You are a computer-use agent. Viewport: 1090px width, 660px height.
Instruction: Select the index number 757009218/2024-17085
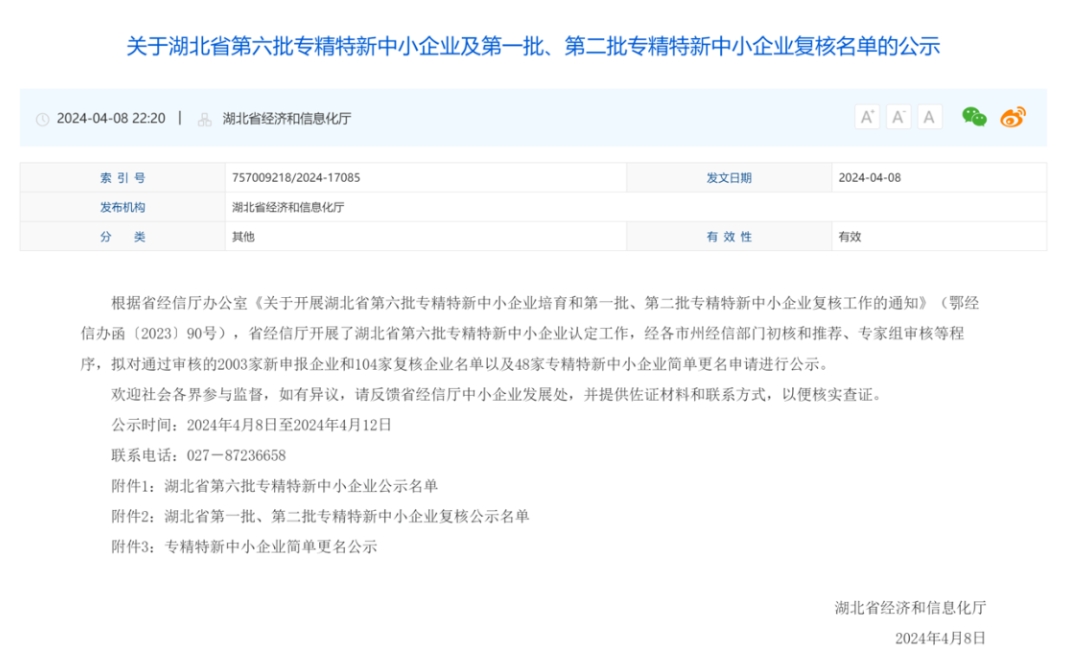296,177
